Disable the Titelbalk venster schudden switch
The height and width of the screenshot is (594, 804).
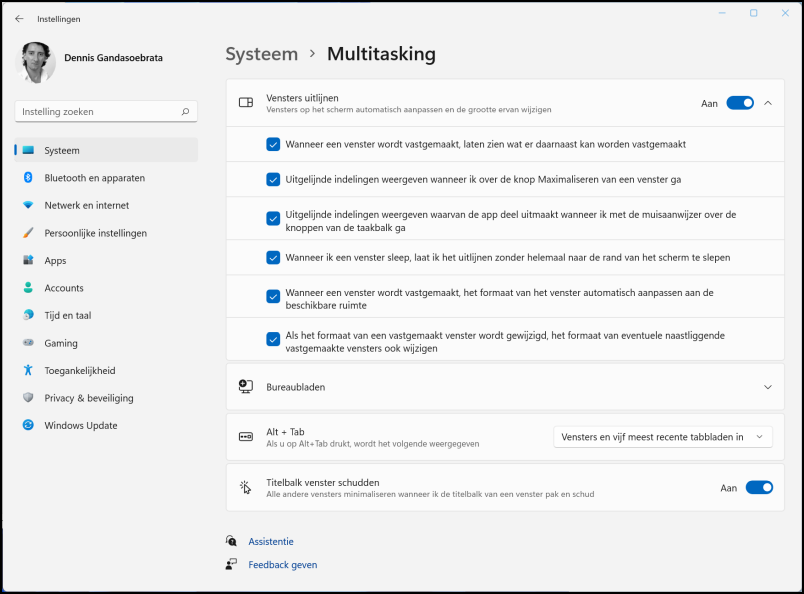click(x=759, y=487)
